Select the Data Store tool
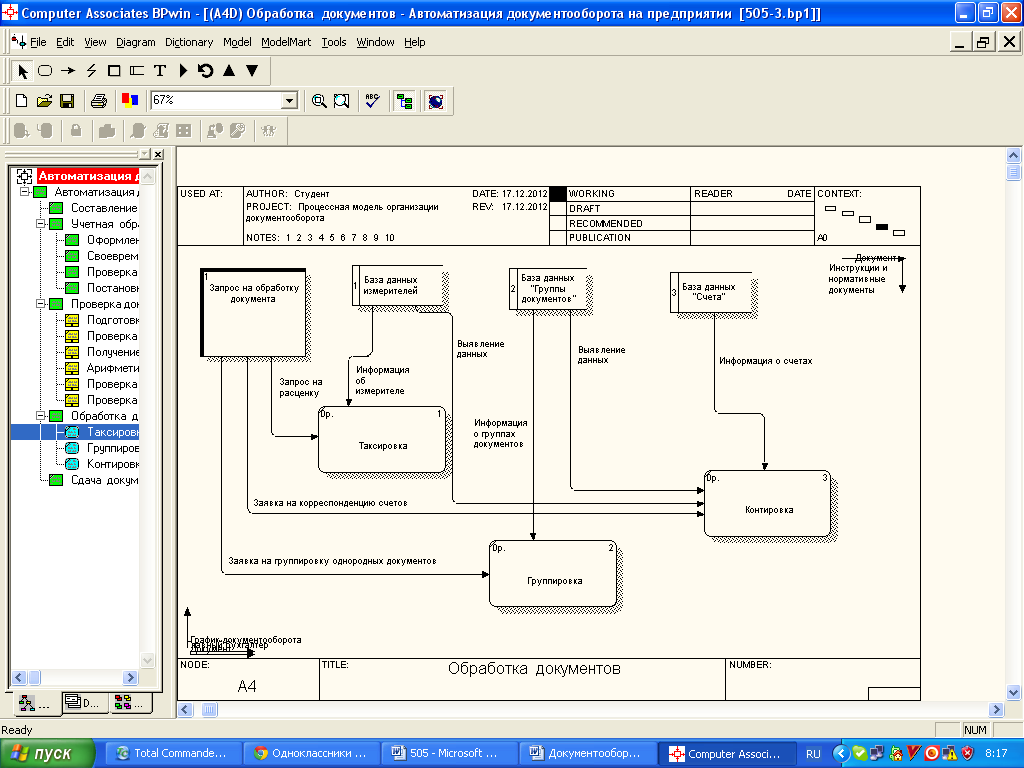Image resolution: width=1024 pixels, height=768 pixels. (137, 71)
